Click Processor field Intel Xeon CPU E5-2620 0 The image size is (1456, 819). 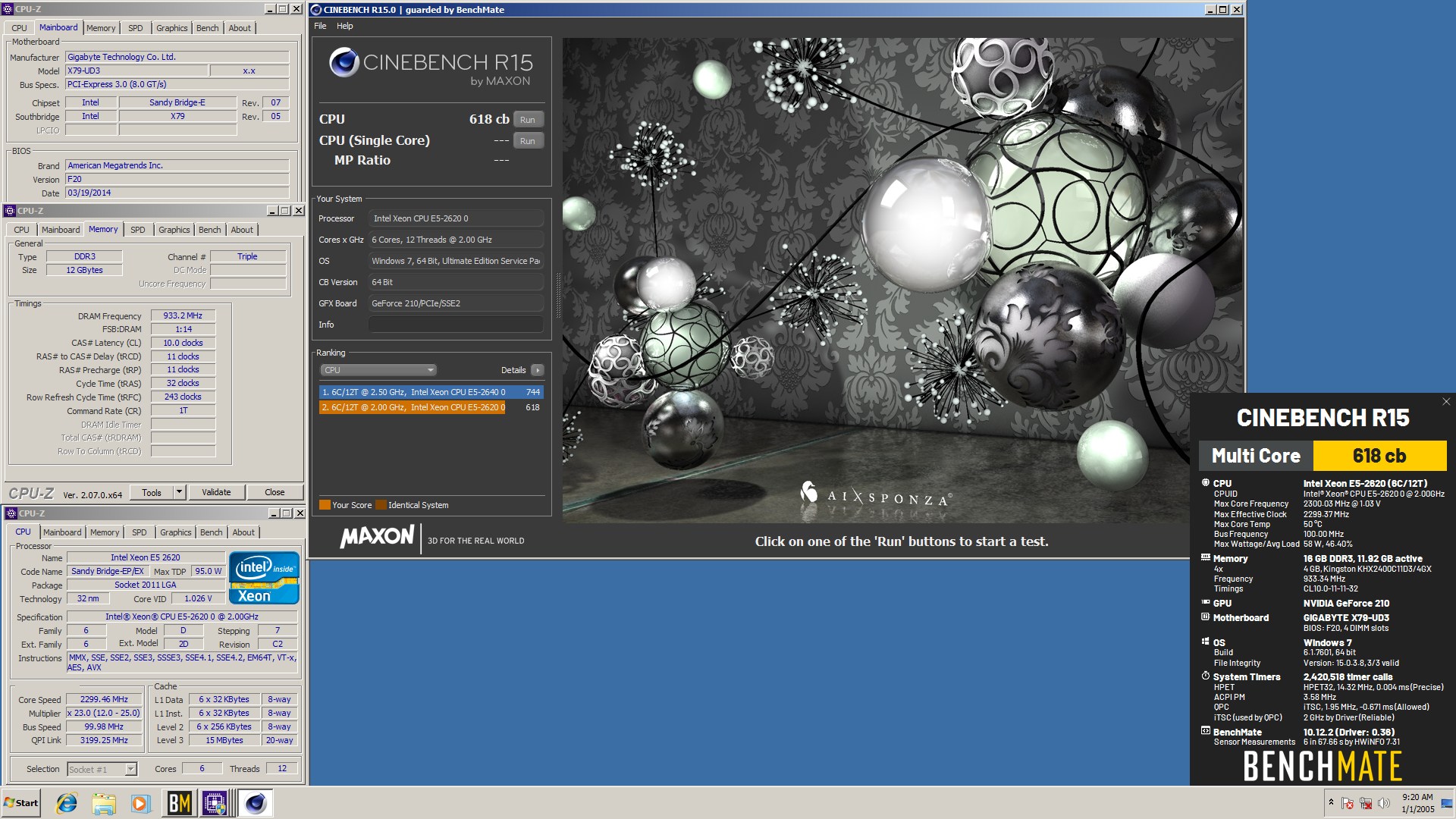tap(456, 218)
